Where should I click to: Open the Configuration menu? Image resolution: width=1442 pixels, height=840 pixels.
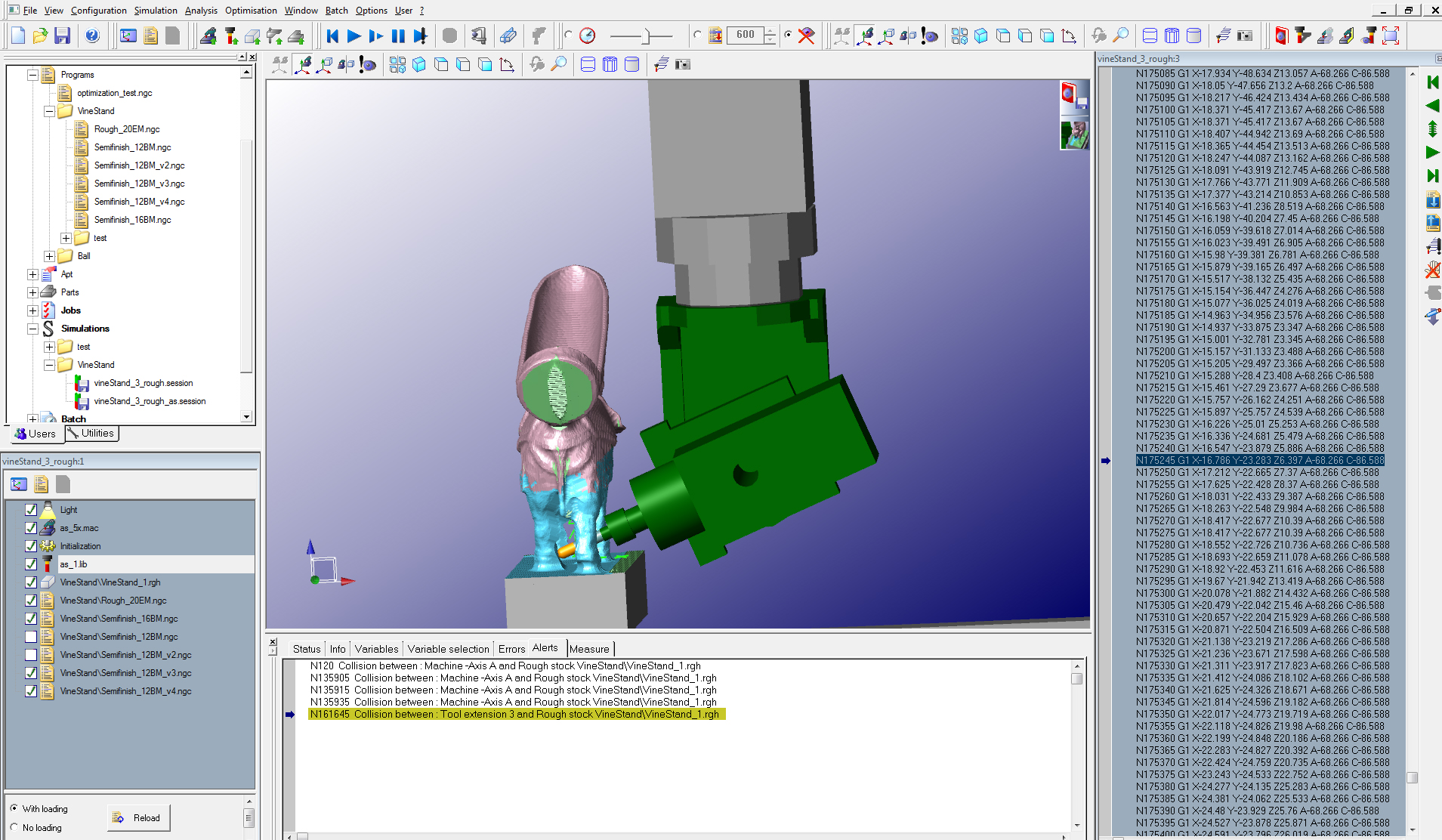[x=99, y=11]
